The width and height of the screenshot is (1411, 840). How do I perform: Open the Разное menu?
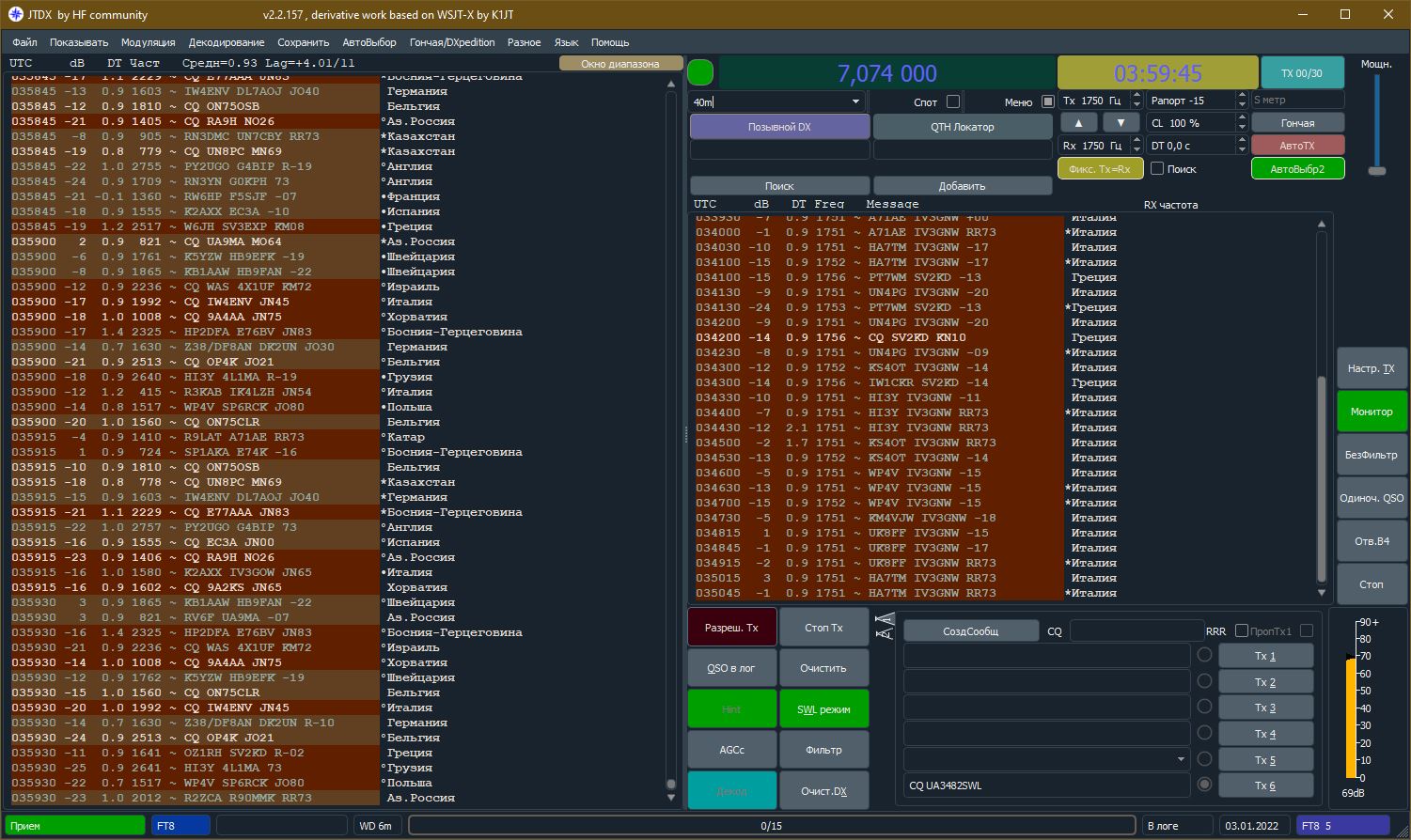(524, 42)
